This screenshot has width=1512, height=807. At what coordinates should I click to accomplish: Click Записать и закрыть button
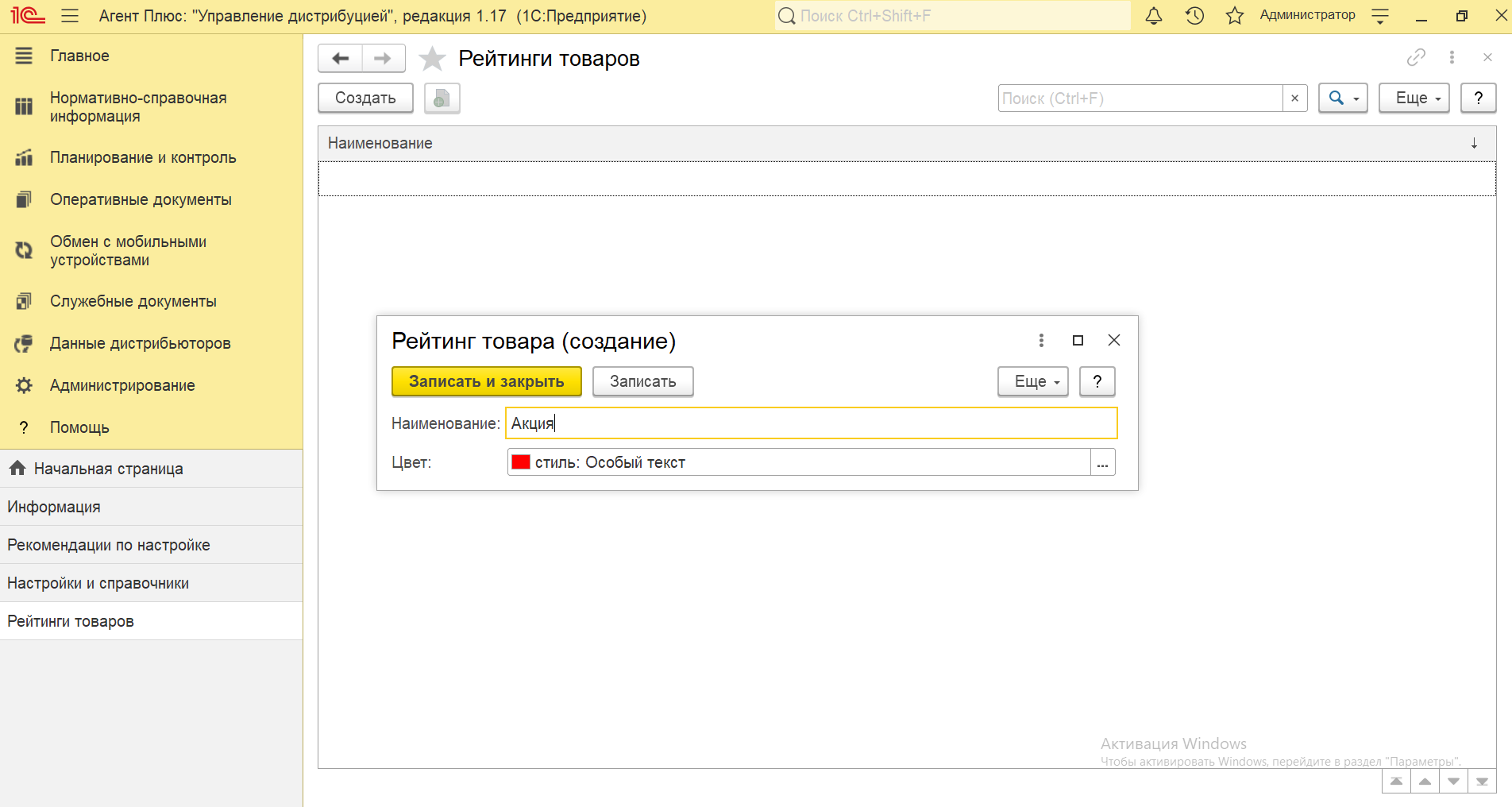[487, 381]
